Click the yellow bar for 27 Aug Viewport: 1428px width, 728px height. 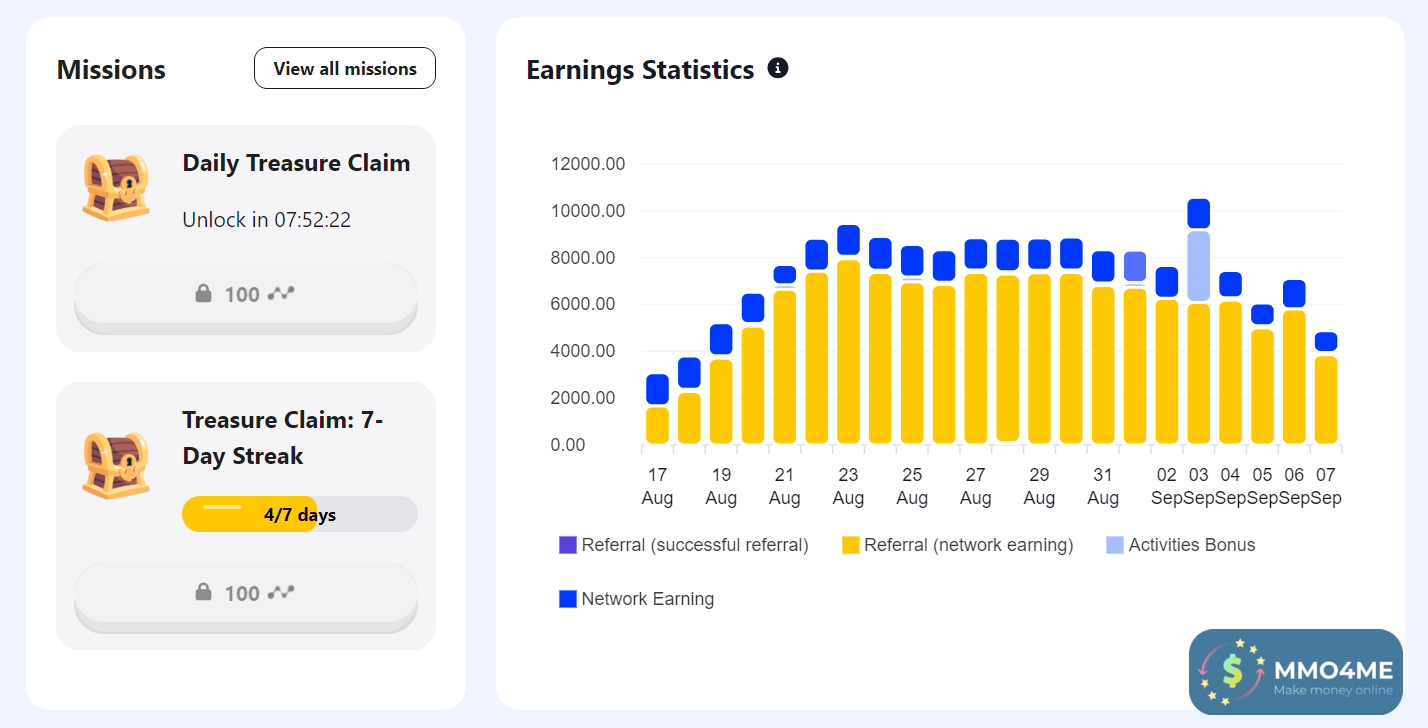pyautogui.click(x=975, y=358)
